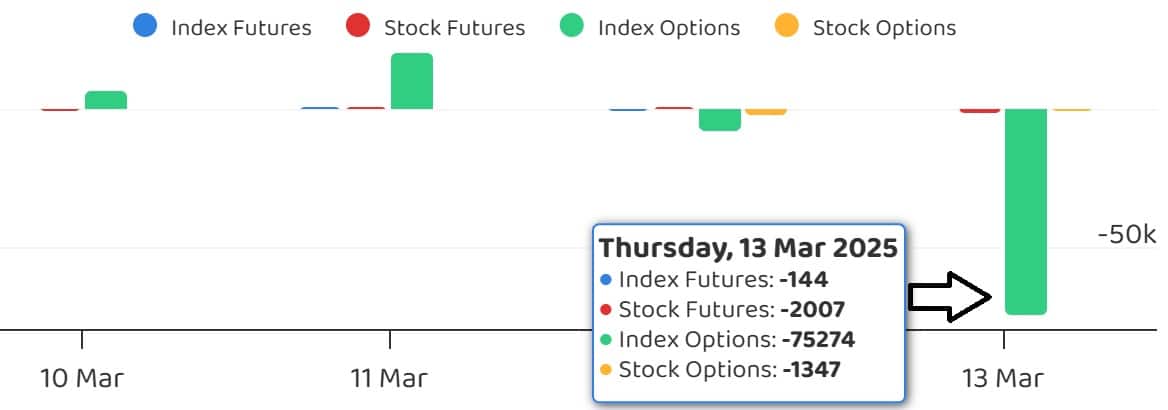
Task: Click the red Stock Futures legend dot
Action: coord(359,27)
